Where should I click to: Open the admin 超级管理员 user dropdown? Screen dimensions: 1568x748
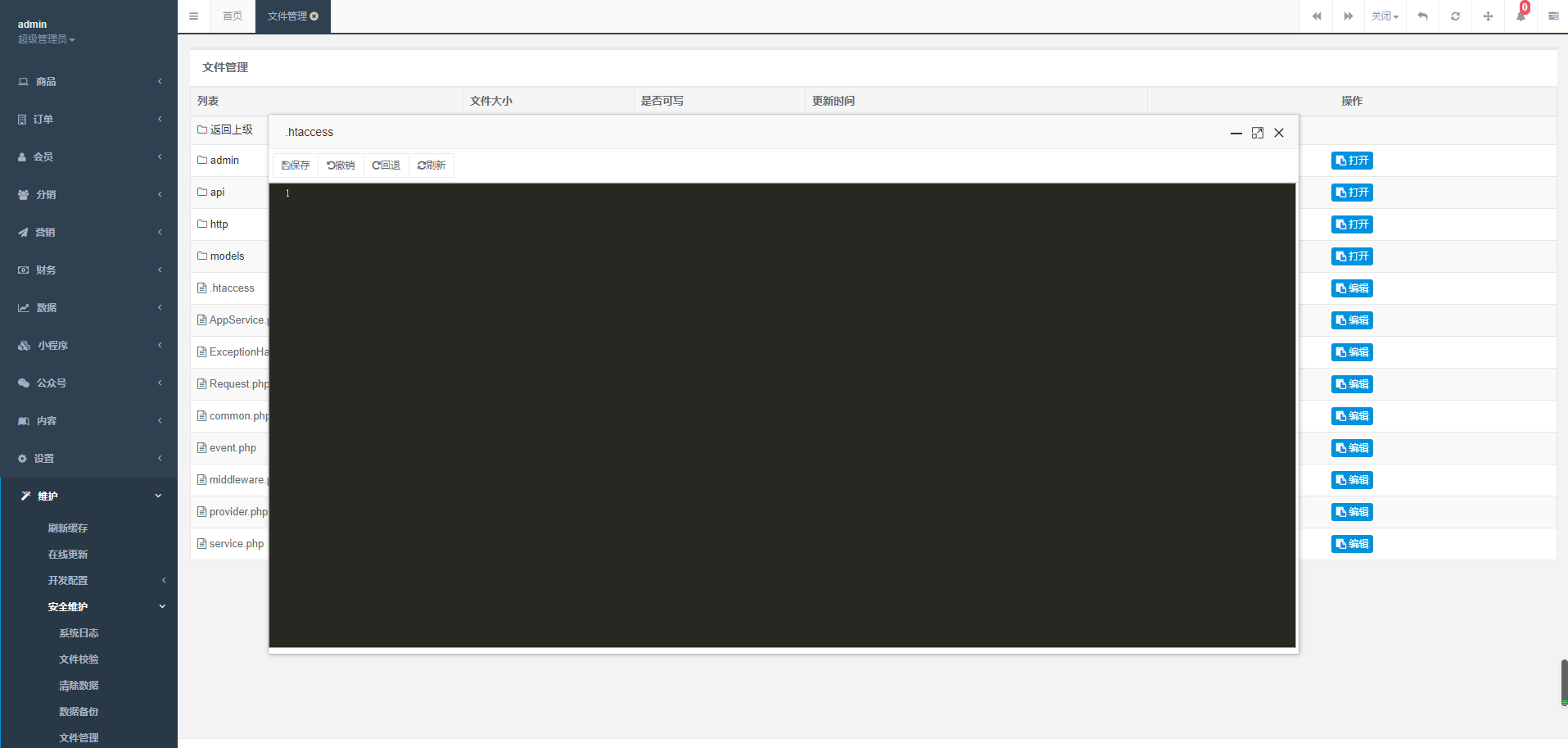click(47, 31)
